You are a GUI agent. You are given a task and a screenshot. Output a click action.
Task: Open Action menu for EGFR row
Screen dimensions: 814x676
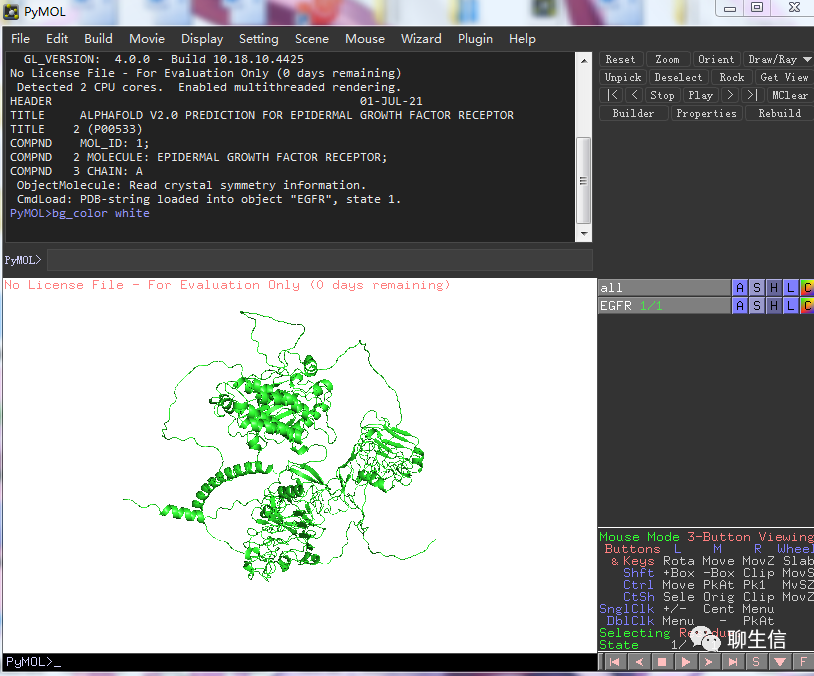(740, 306)
